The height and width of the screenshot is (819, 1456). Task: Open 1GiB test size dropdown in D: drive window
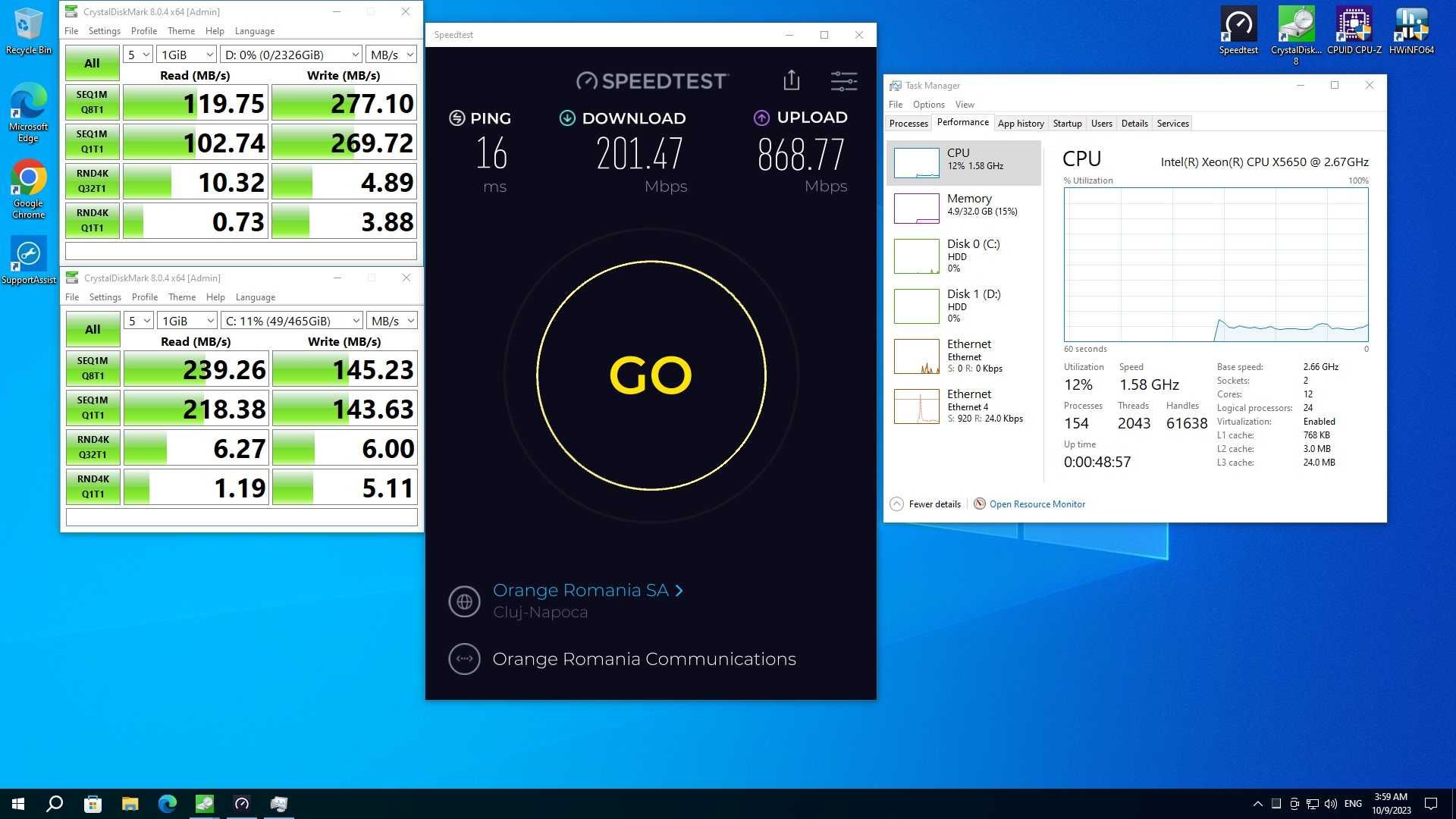[187, 55]
